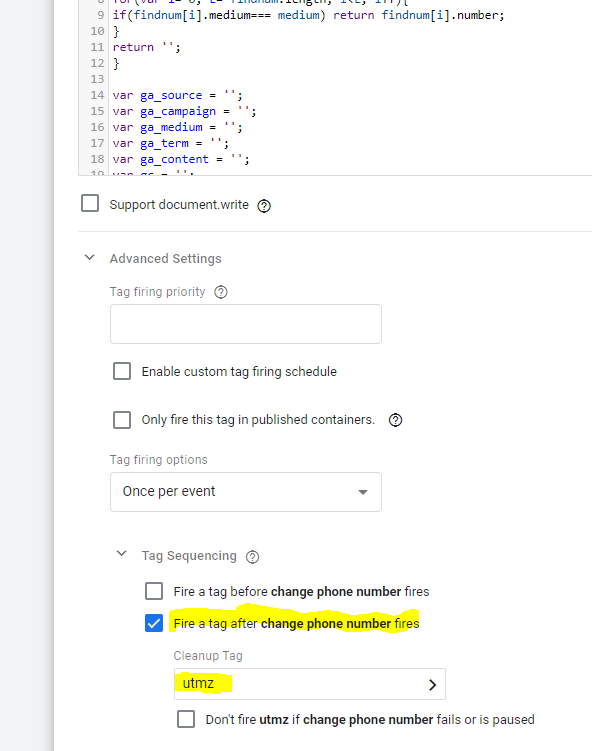The height and width of the screenshot is (751, 592).
Task: Check Don't fire utmz if tag fails
Action: [186, 719]
